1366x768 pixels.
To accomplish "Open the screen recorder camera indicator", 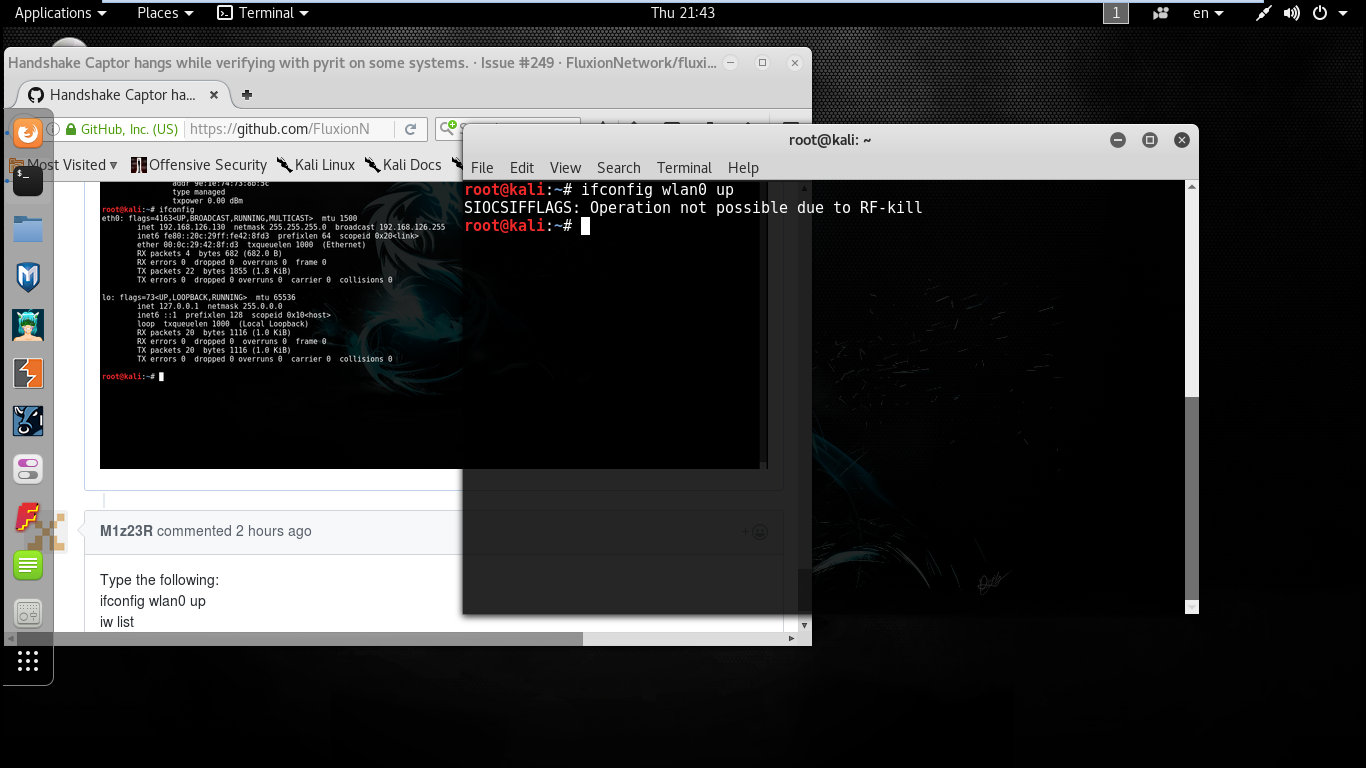I will point(1161,13).
